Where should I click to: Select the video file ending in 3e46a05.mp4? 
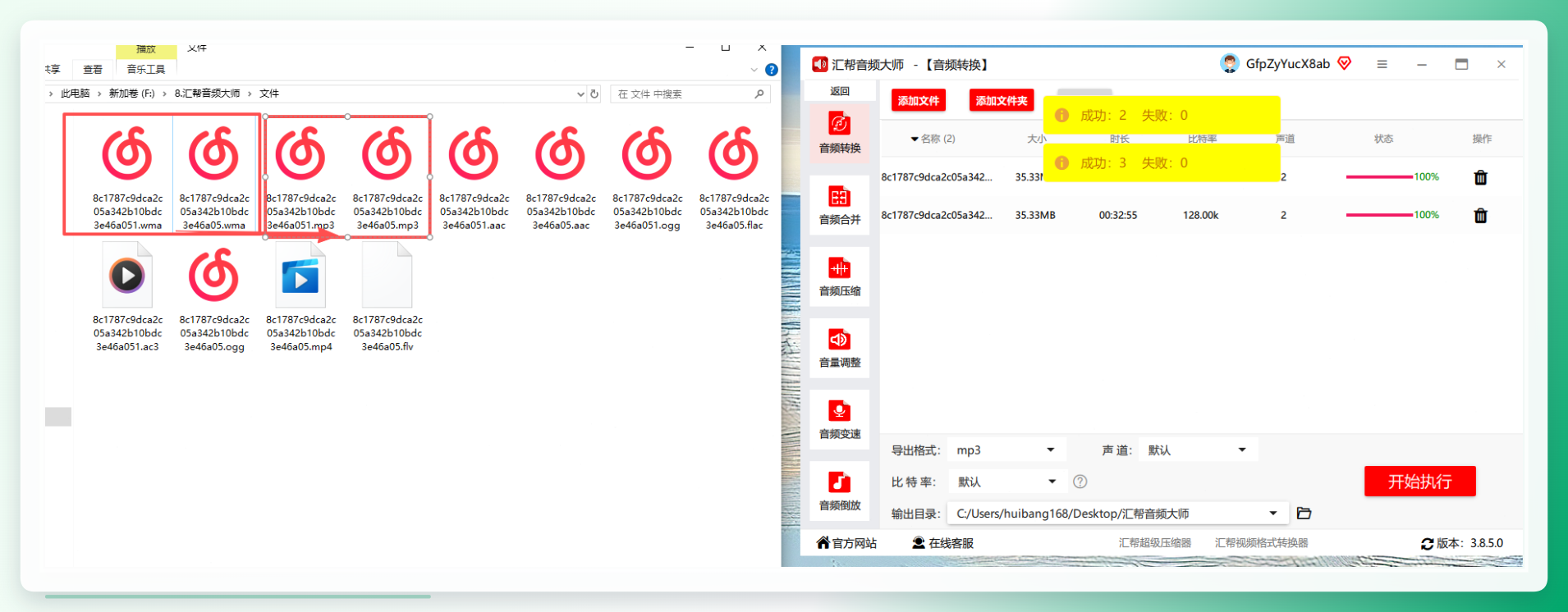(300, 299)
